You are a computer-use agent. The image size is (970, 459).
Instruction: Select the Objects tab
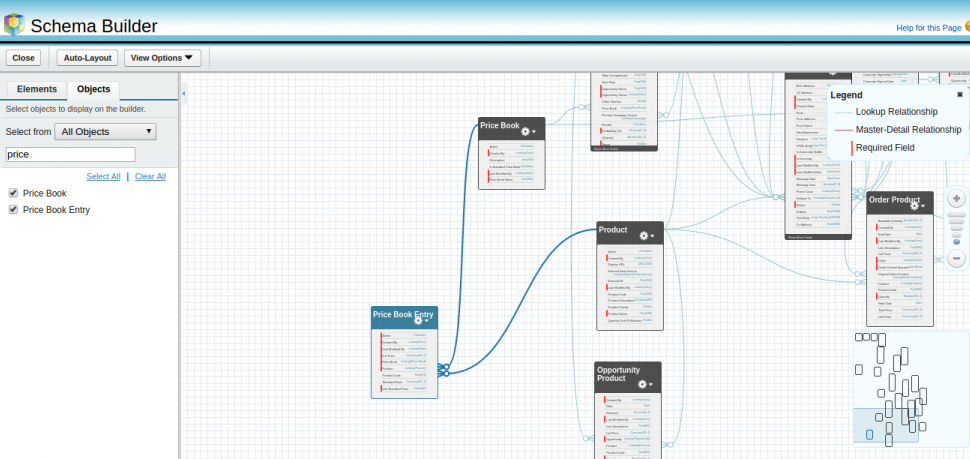click(x=93, y=89)
